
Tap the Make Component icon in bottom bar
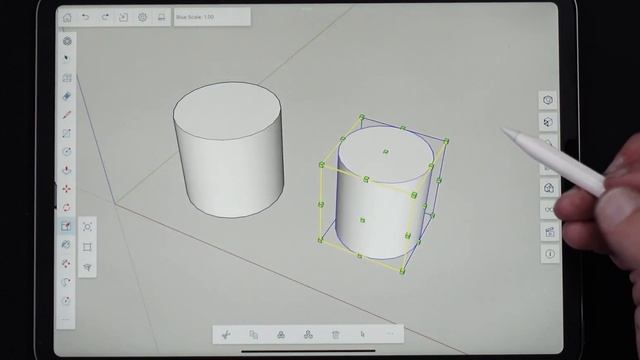coord(308,335)
